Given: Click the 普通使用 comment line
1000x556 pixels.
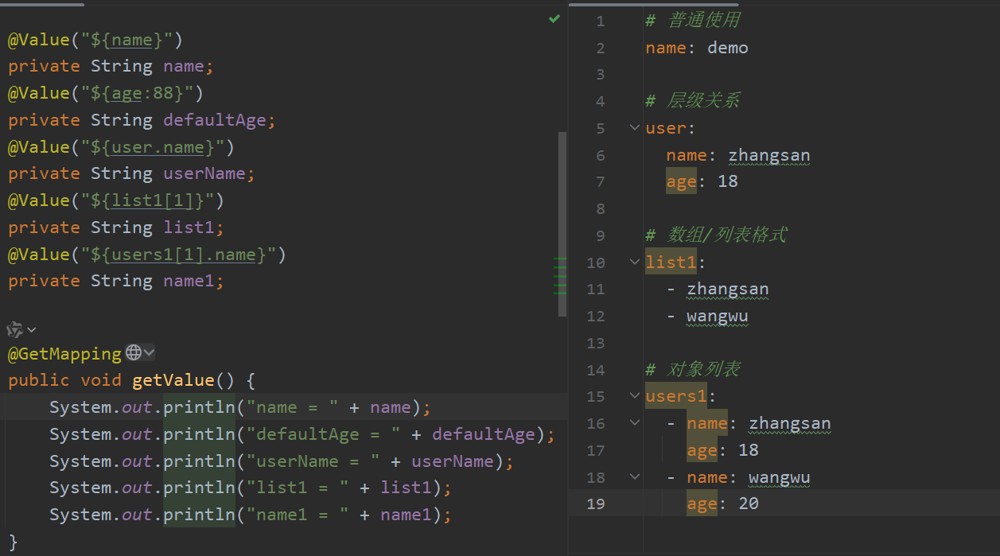Looking at the screenshot, I should (x=693, y=20).
